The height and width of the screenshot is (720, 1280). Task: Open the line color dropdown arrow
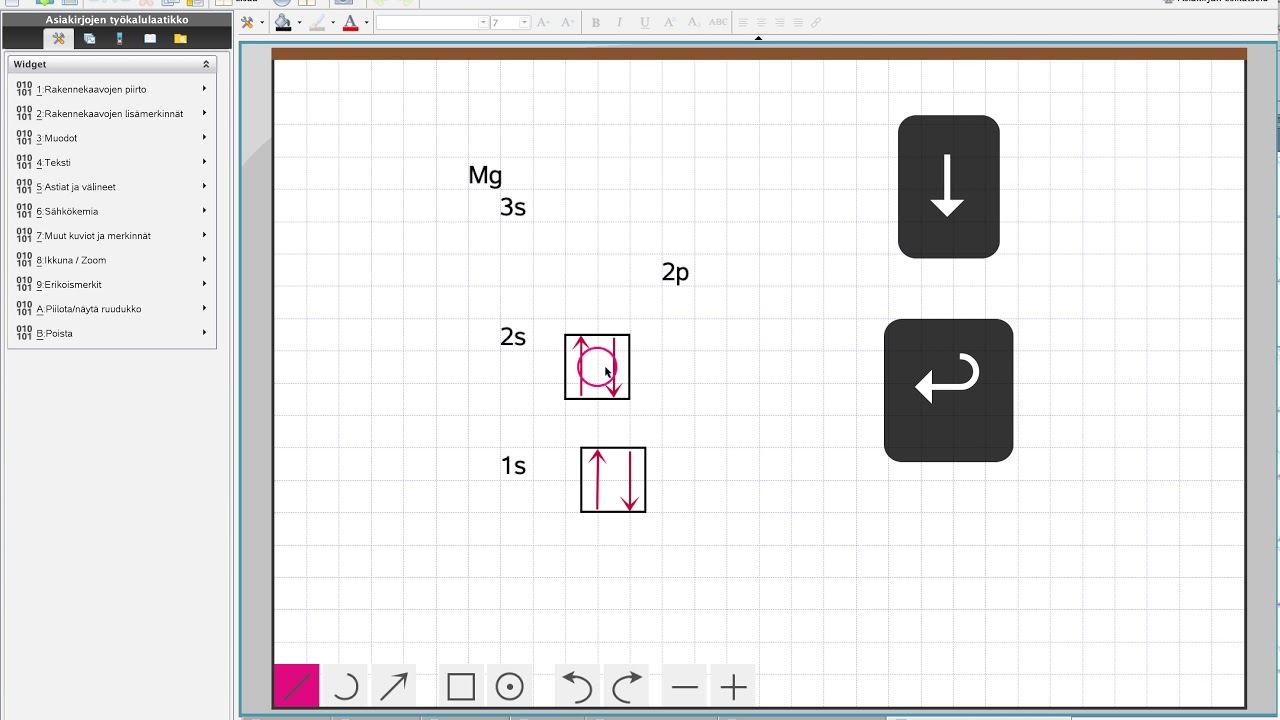pyautogui.click(x=332, y=23)
